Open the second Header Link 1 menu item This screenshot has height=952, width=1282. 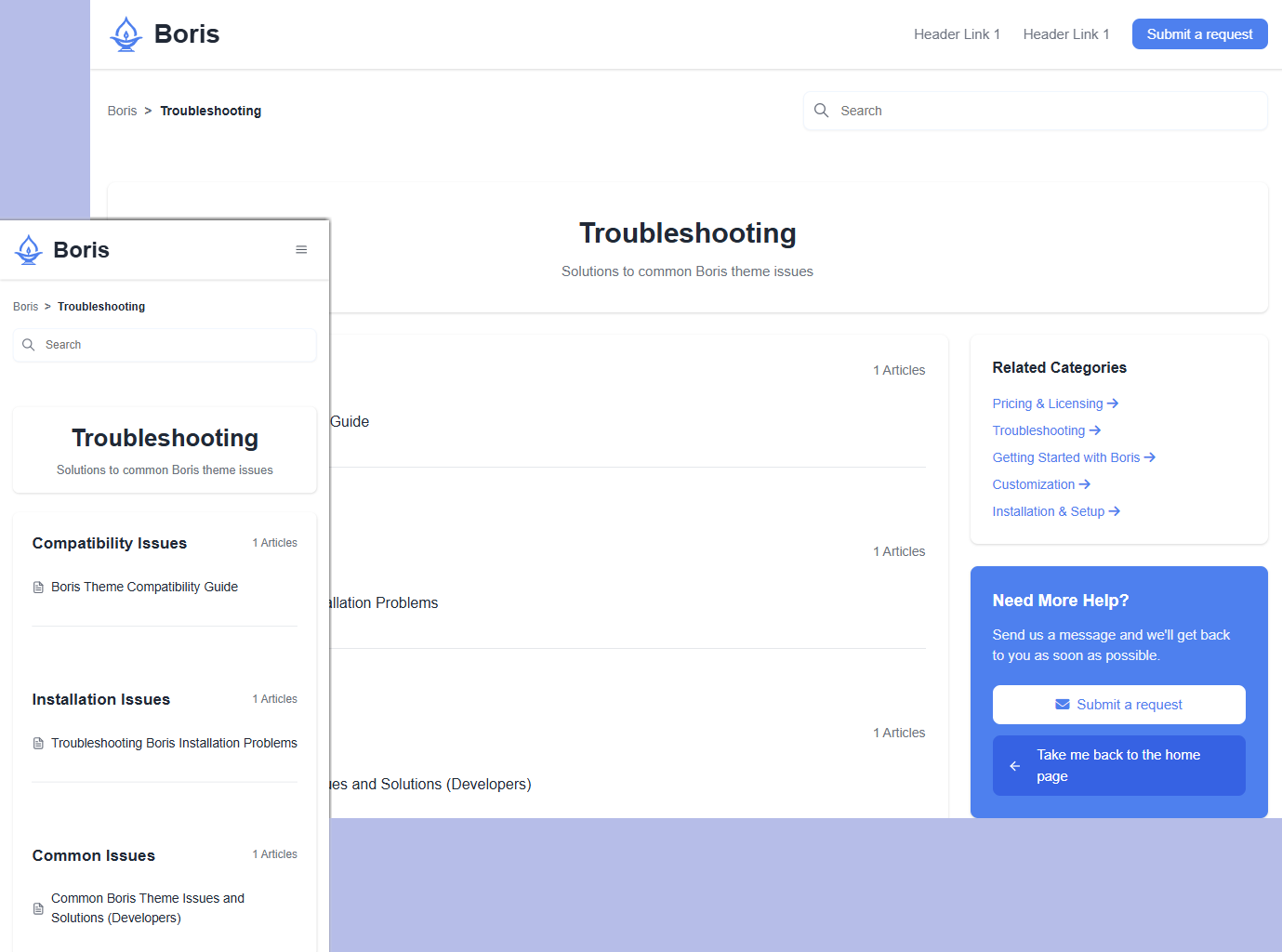tap(1065, 34)
